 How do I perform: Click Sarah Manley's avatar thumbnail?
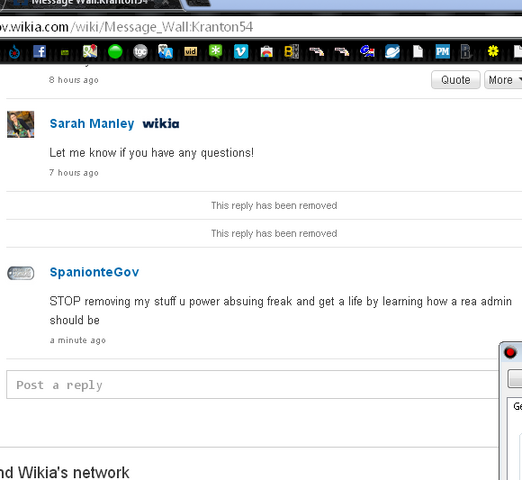pyautogui.click(x=21, y=124)
